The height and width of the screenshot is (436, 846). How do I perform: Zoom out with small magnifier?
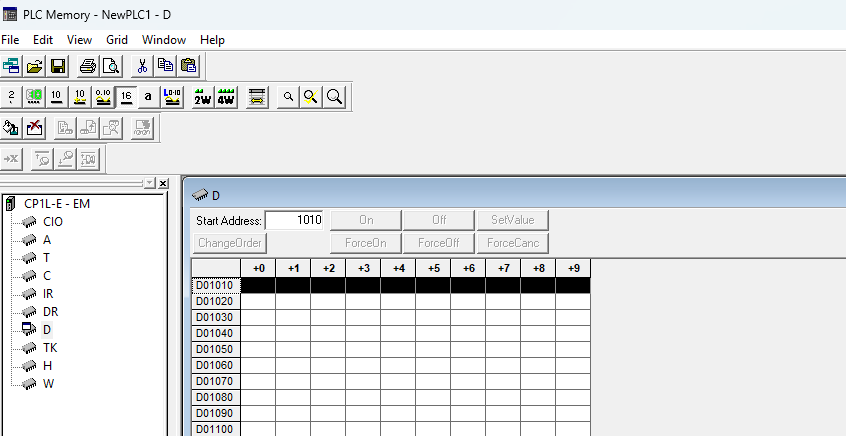(x=288, y=97)
